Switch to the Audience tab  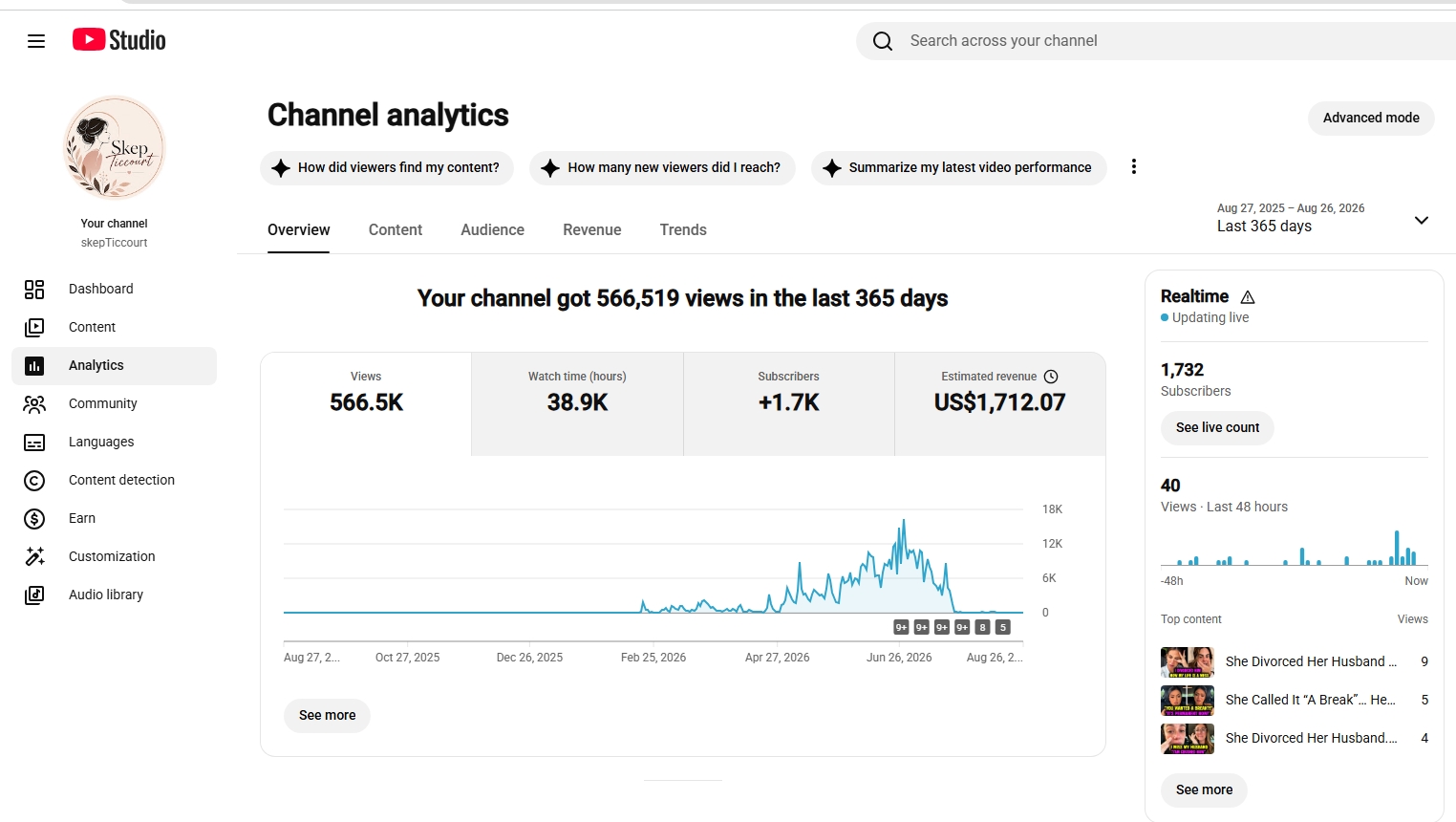pyautogui.click(x=492, y=229)
